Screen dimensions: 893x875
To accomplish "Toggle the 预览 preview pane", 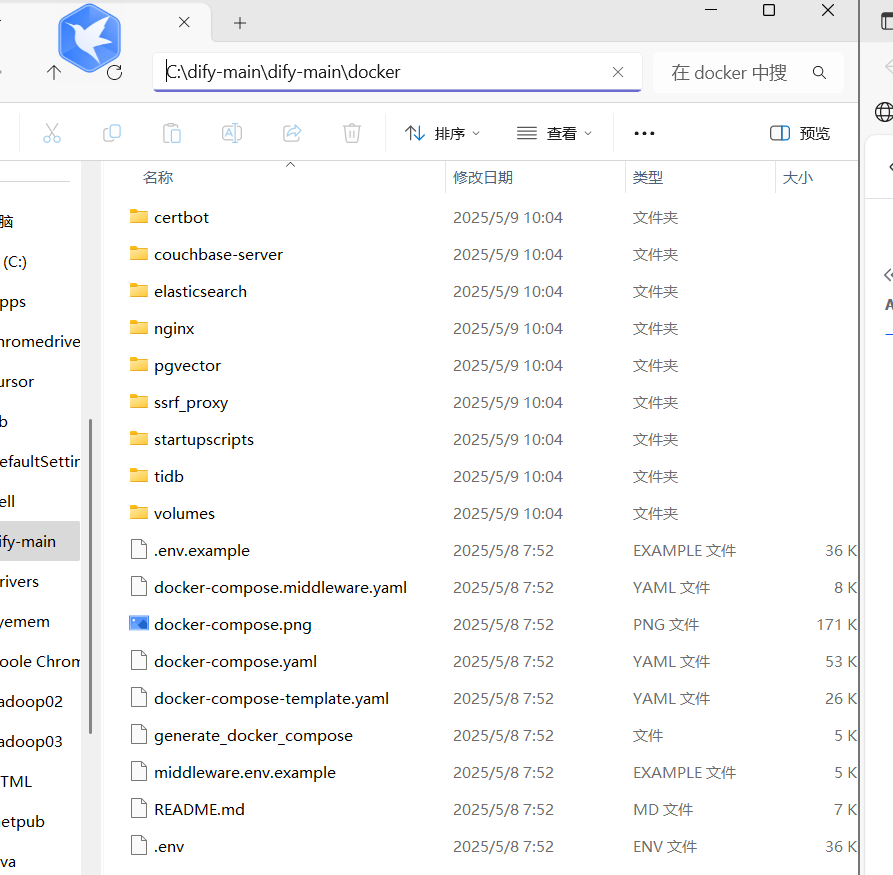I will tap(799, 133).
